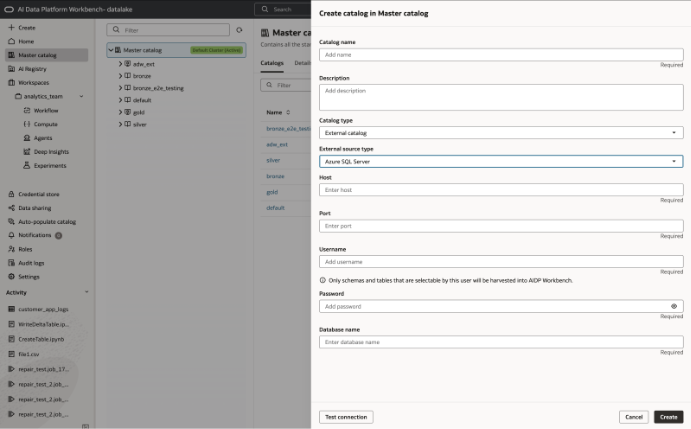
Task: Open CreateTable.ipynb notebook icon
Action: tap(11, 339)
